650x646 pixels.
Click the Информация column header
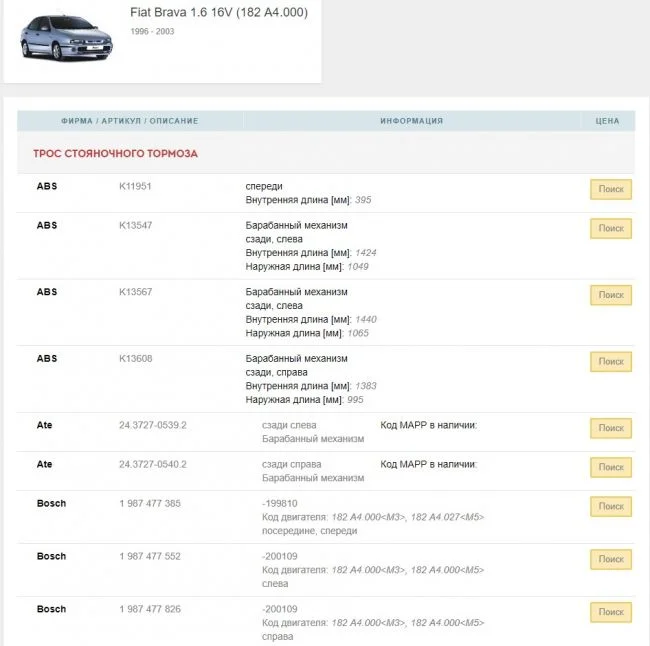tap(411, 121)
